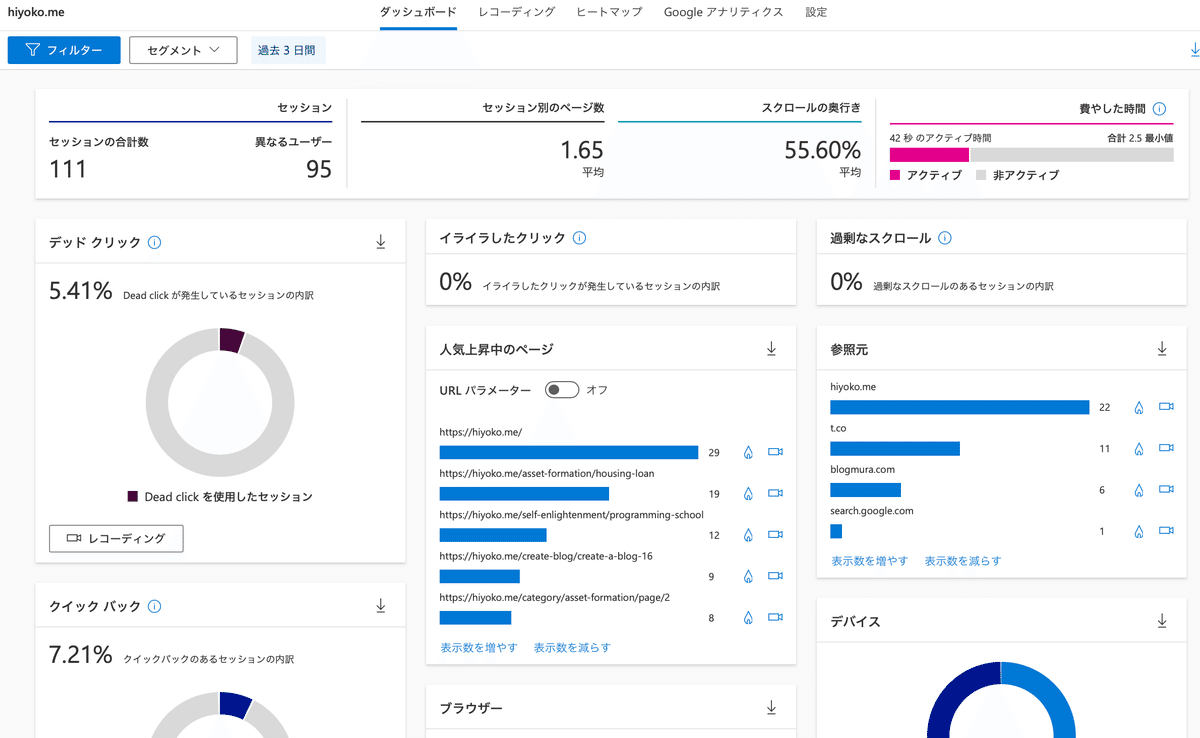Click the 95 distinct users value
Viewport: 1200px width, 738px height.
(x=319, y=169)
